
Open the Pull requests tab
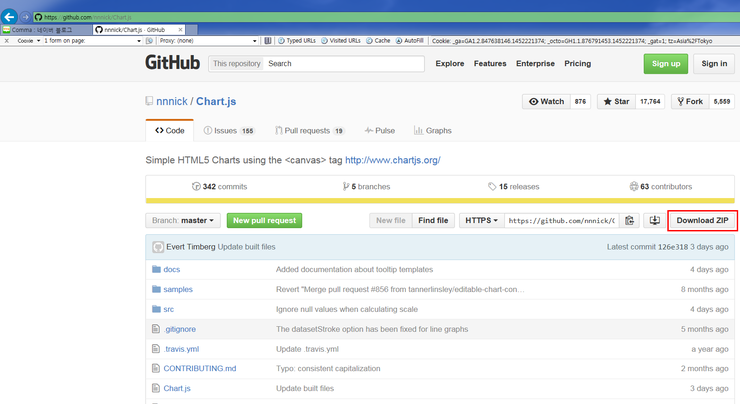tap(310, 131)
